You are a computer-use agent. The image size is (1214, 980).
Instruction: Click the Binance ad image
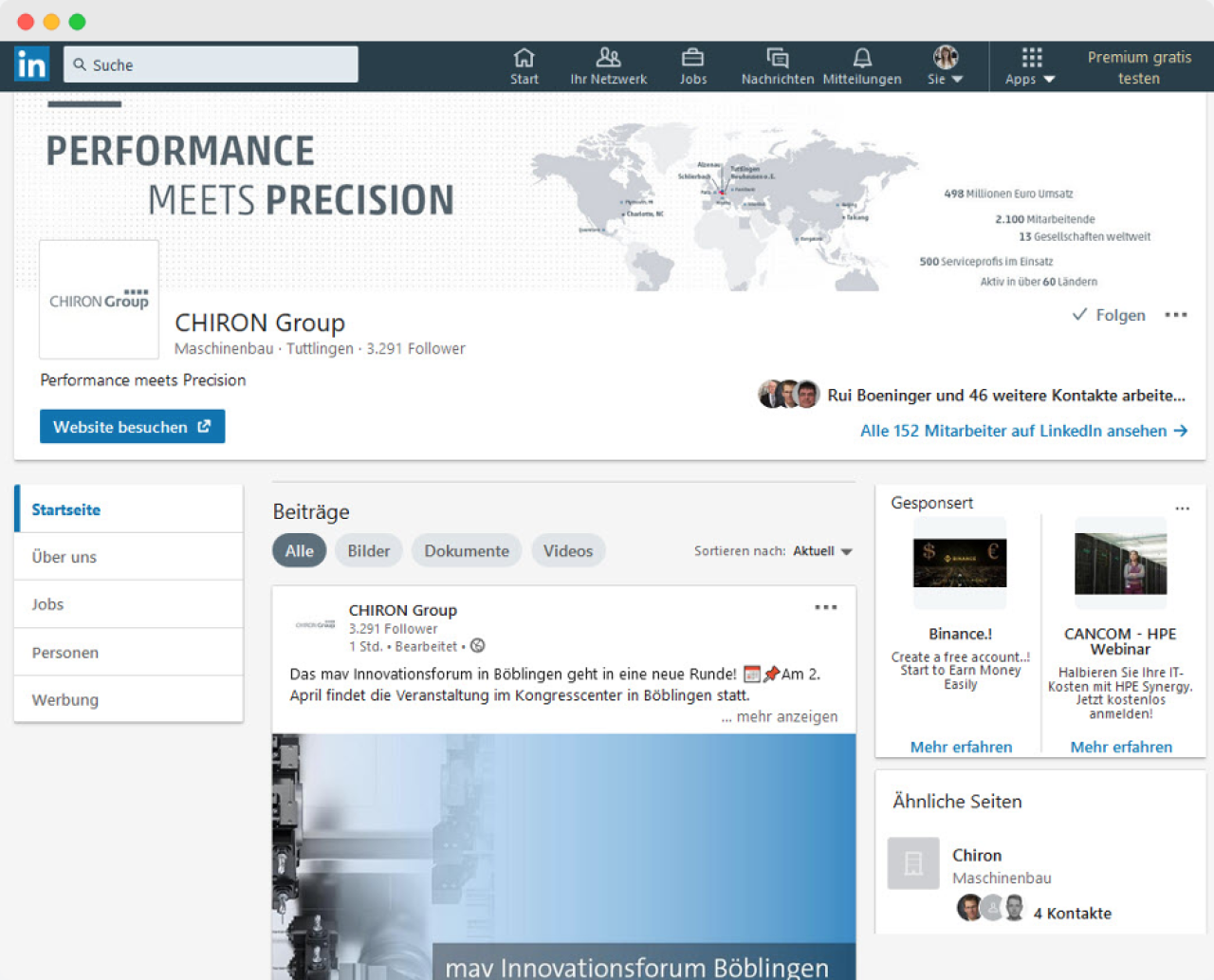point(960,563)
